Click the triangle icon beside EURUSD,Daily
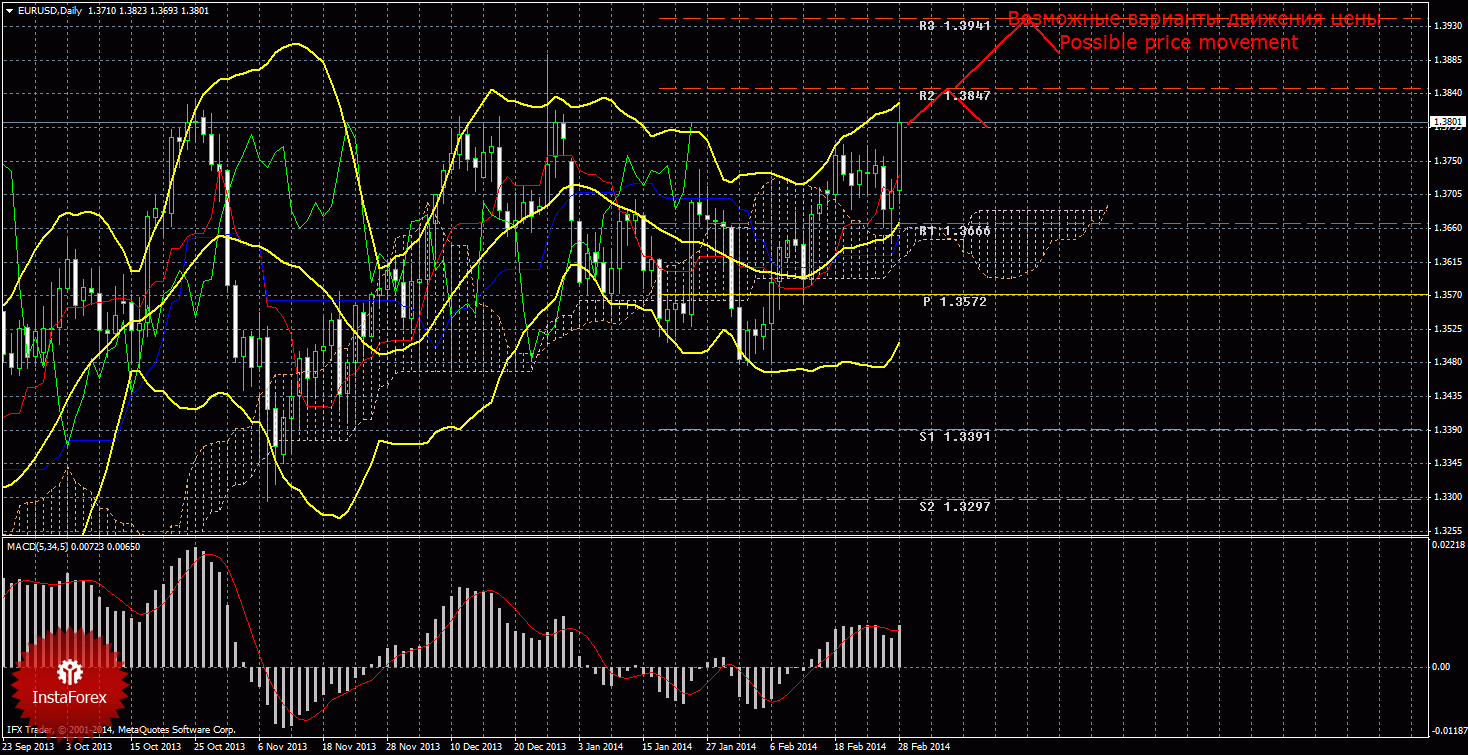Image resolution: width=1468 pixels, height=755 pixels. [9, 10]
